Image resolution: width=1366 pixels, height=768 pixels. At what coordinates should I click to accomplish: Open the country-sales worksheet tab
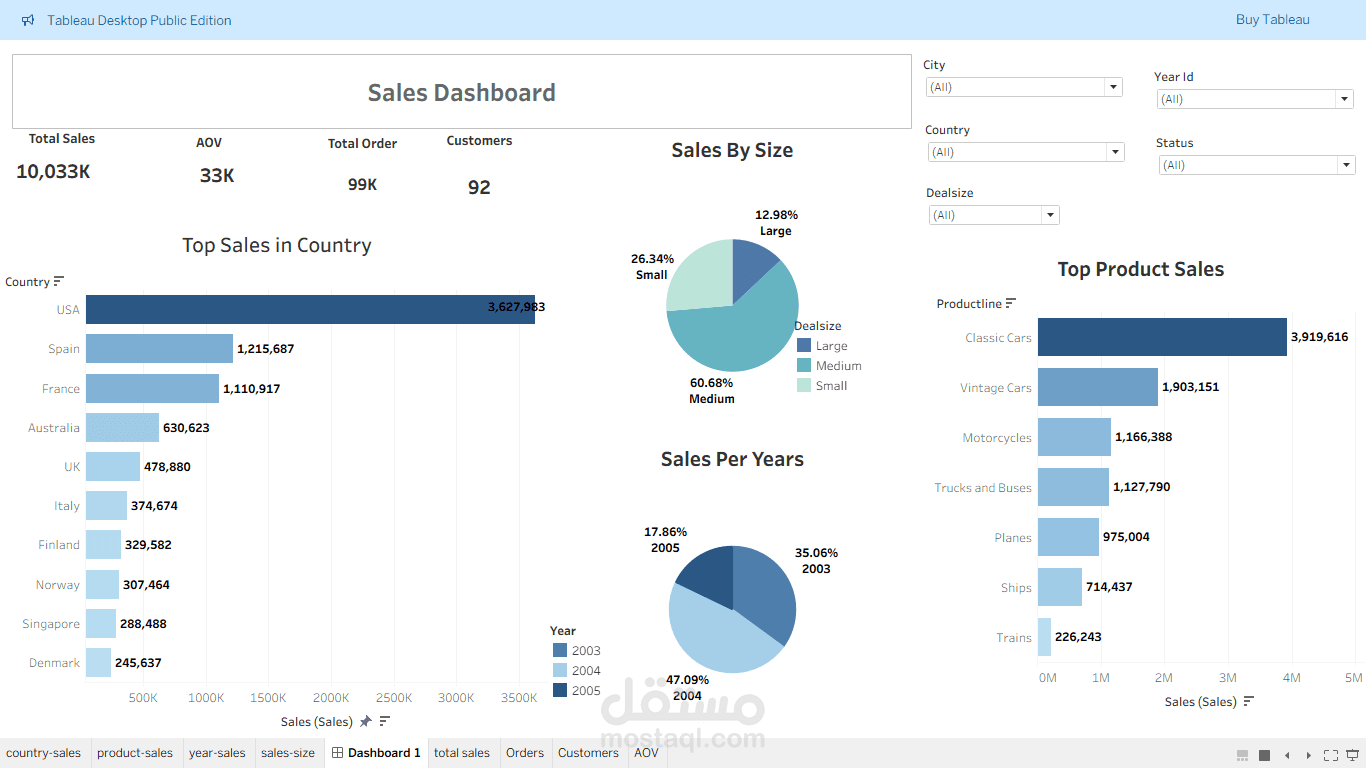pos(44,753)
